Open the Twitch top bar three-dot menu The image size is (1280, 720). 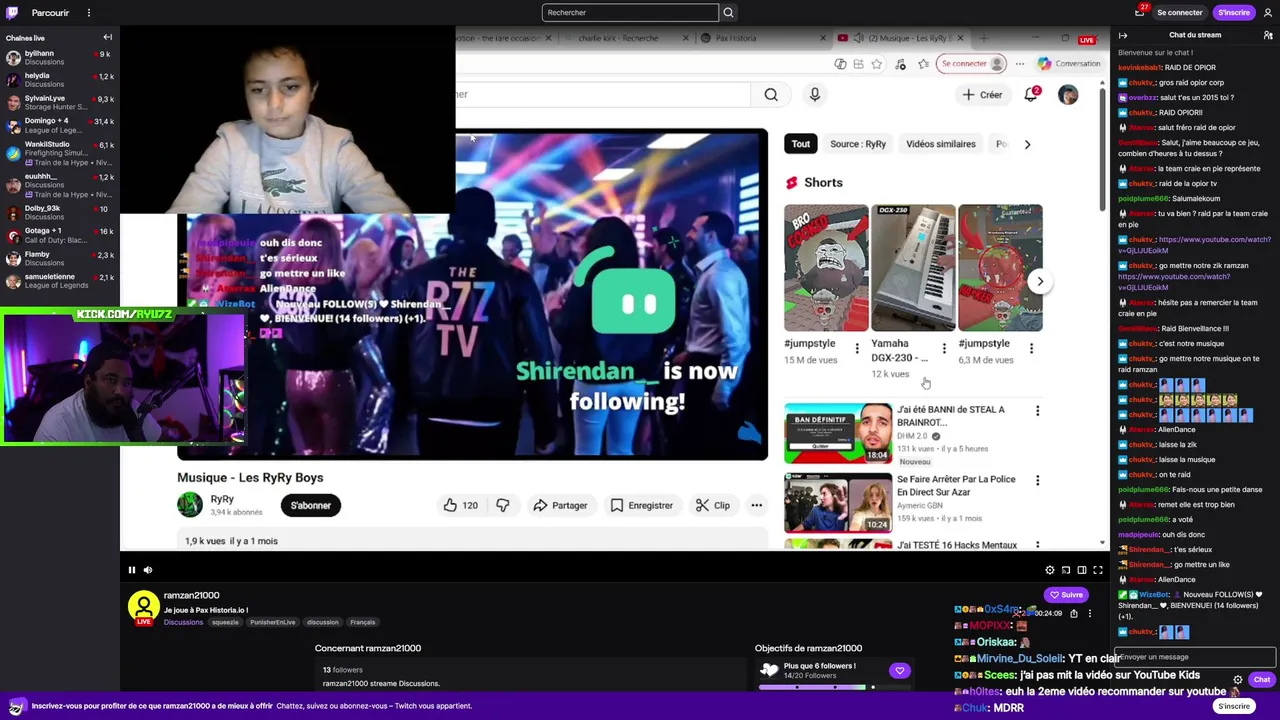88,13
